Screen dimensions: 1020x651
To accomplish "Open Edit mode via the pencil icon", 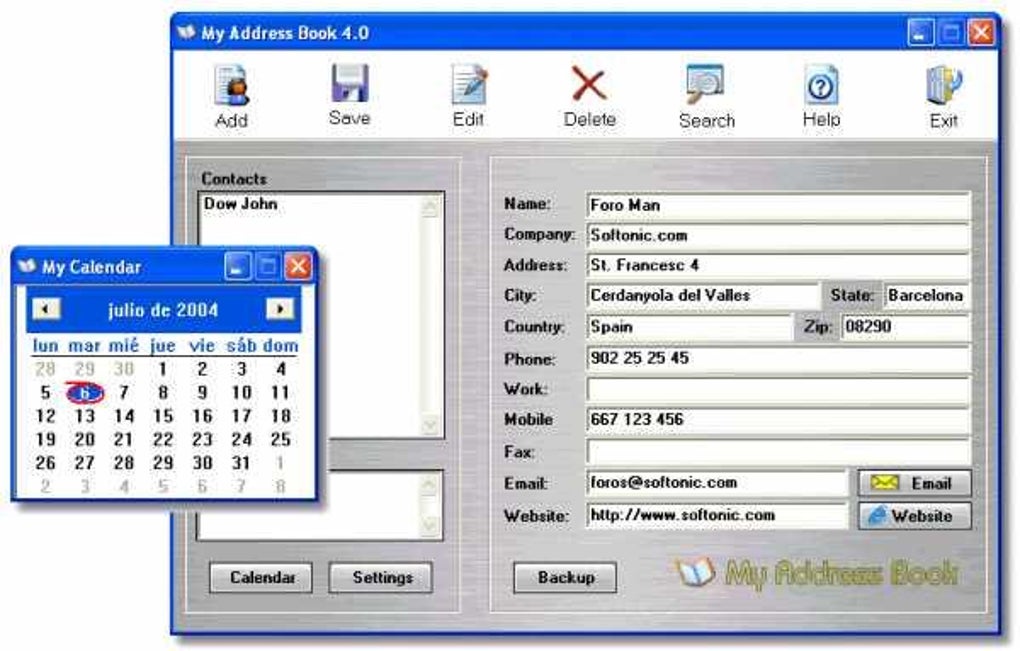I will [469, 84].
